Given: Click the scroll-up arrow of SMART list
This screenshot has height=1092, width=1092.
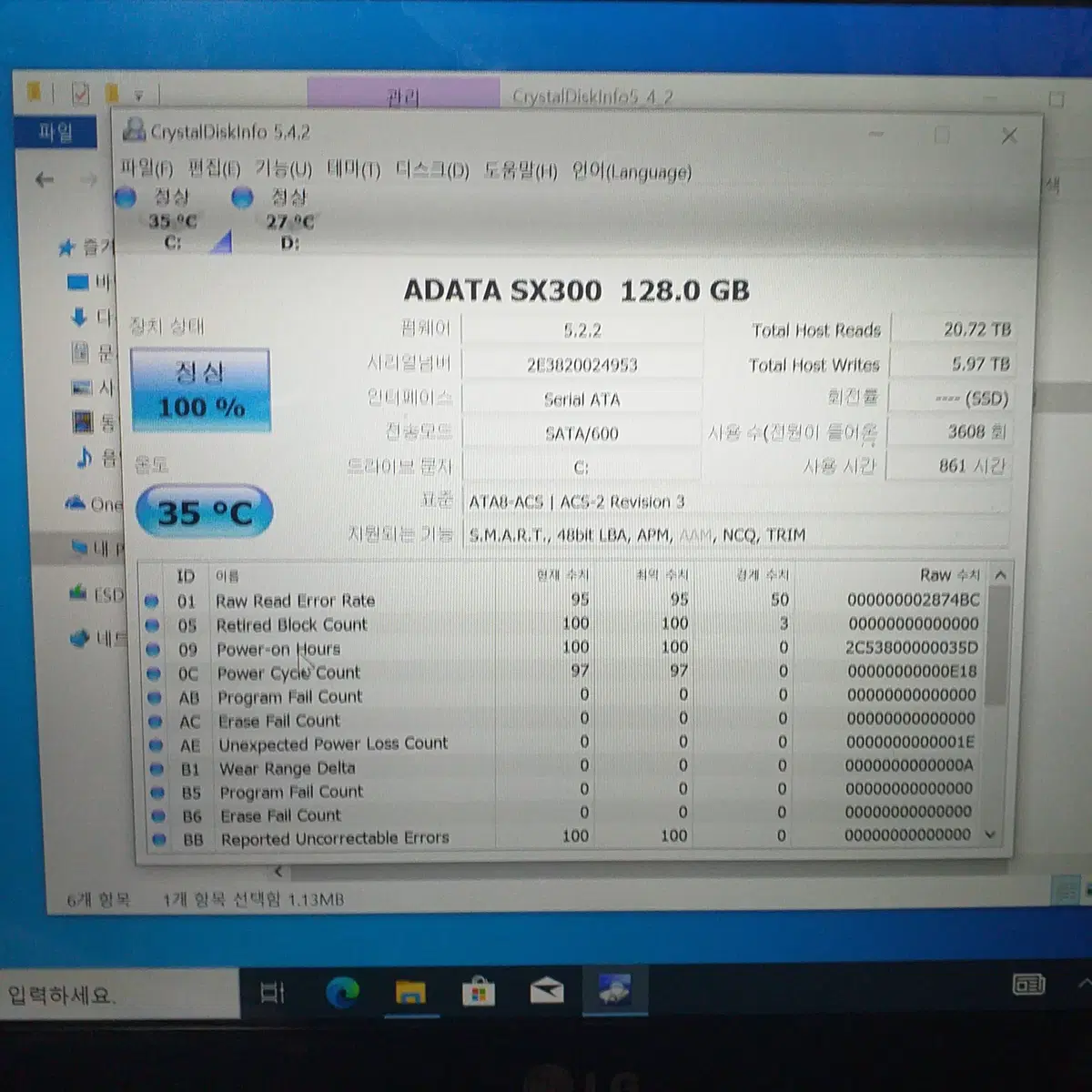Looking at the screenshot, I should (1000, 575).
